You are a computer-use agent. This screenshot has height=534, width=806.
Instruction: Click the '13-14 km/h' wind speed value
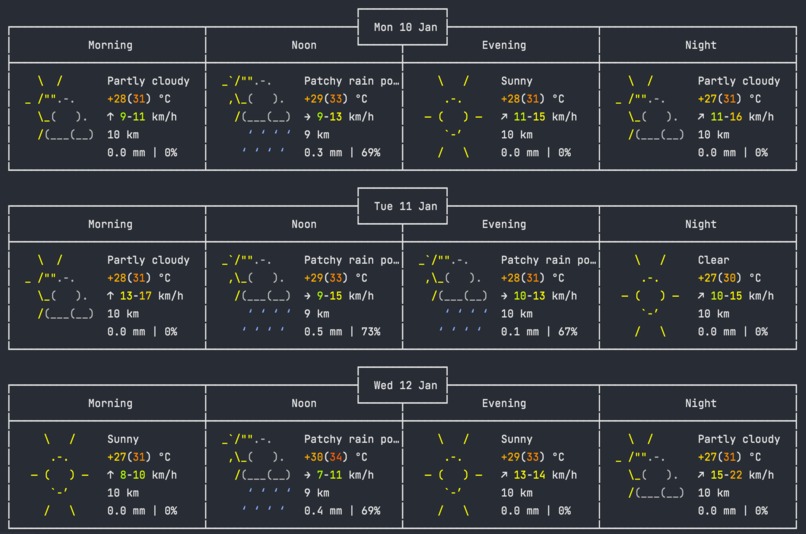[545, 475]
